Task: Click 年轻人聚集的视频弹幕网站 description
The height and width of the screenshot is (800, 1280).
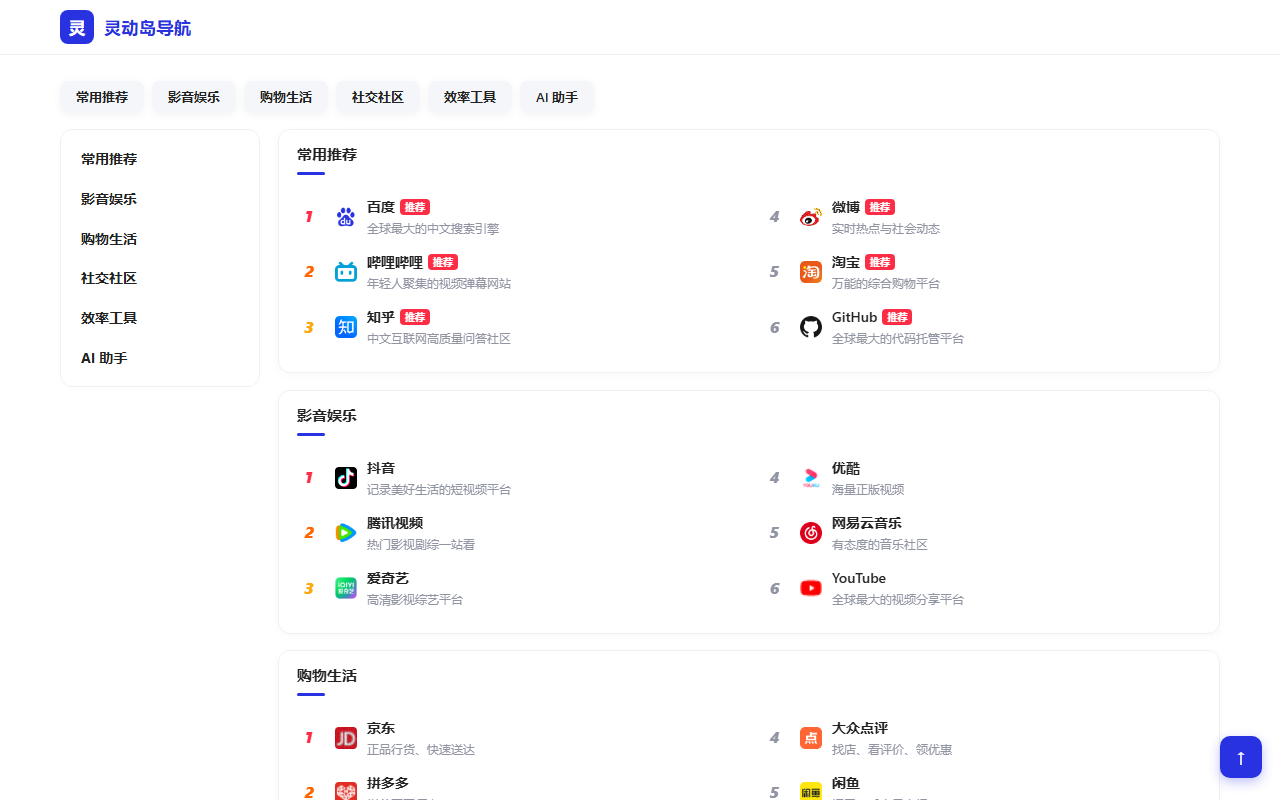Action: pyautogui.click(x=439, y=284)
